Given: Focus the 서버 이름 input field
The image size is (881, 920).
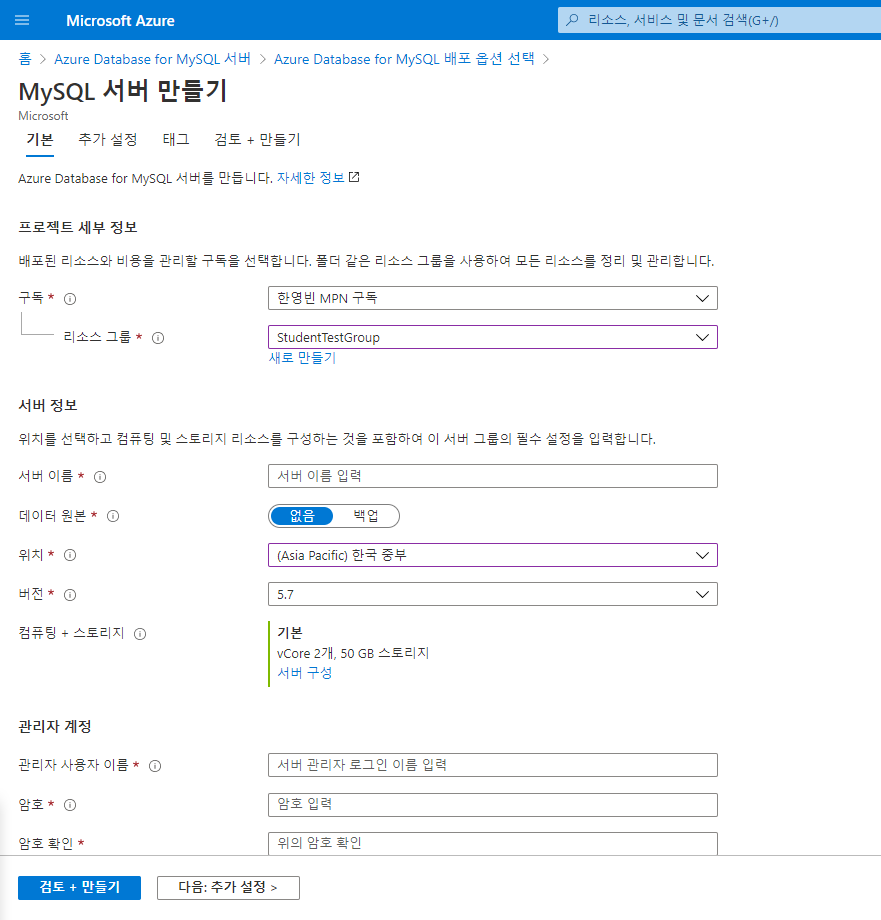Looking at the screenshot, I should click(x=492, y=476).
